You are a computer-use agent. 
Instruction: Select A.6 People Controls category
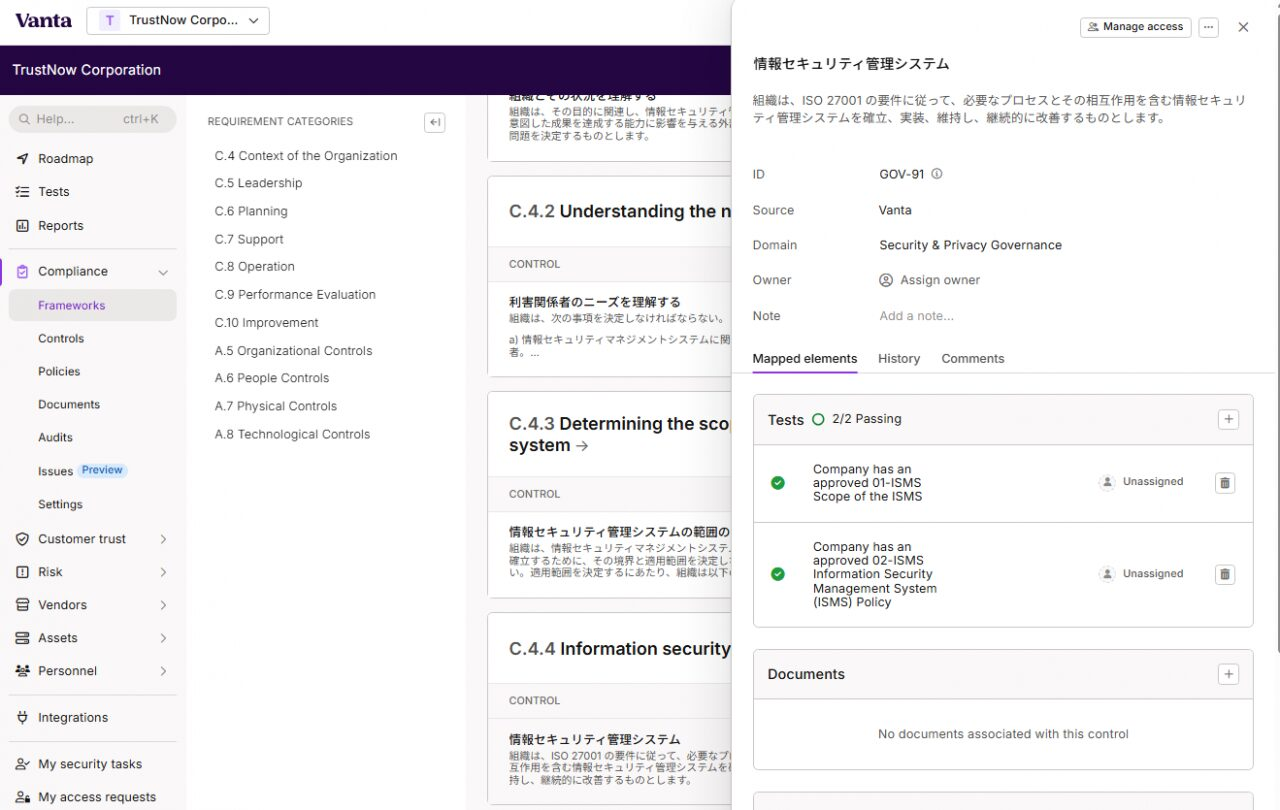click(271, 378)
